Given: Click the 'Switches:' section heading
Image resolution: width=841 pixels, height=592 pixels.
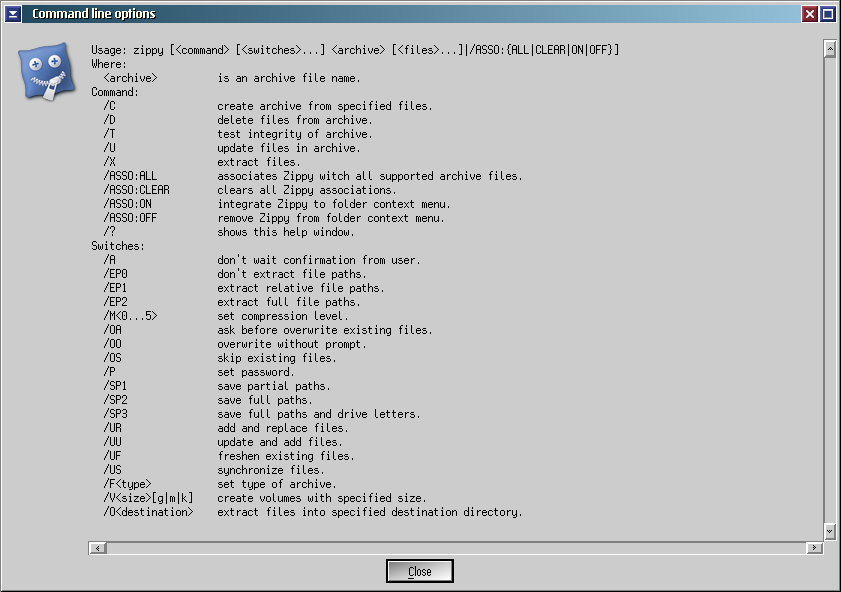Looking at the screenshot, I should (x=118, y=246).
